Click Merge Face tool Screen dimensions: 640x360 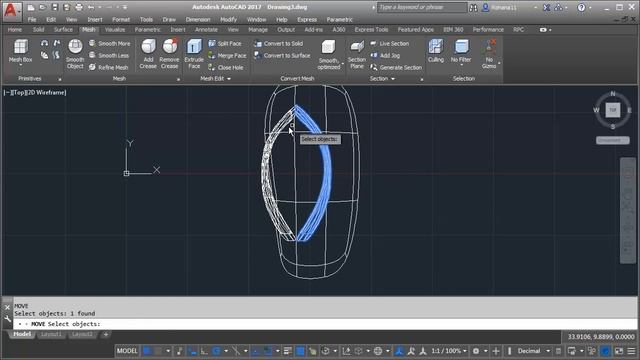click(227, 55)
